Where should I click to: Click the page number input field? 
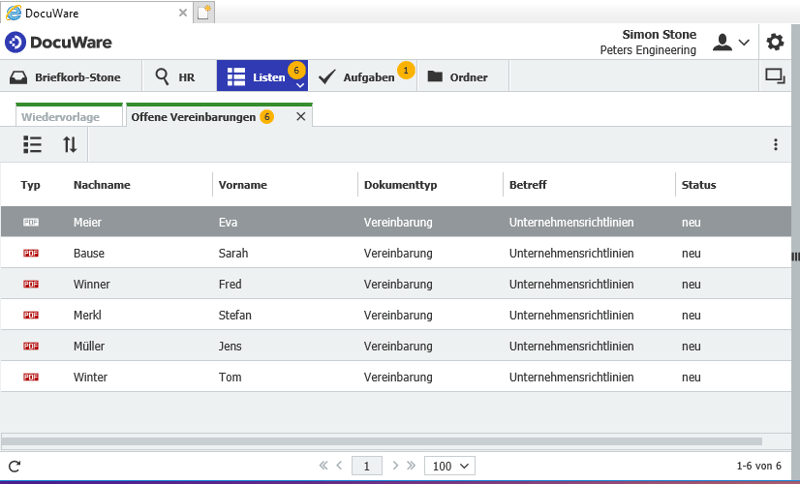[368, 466]
